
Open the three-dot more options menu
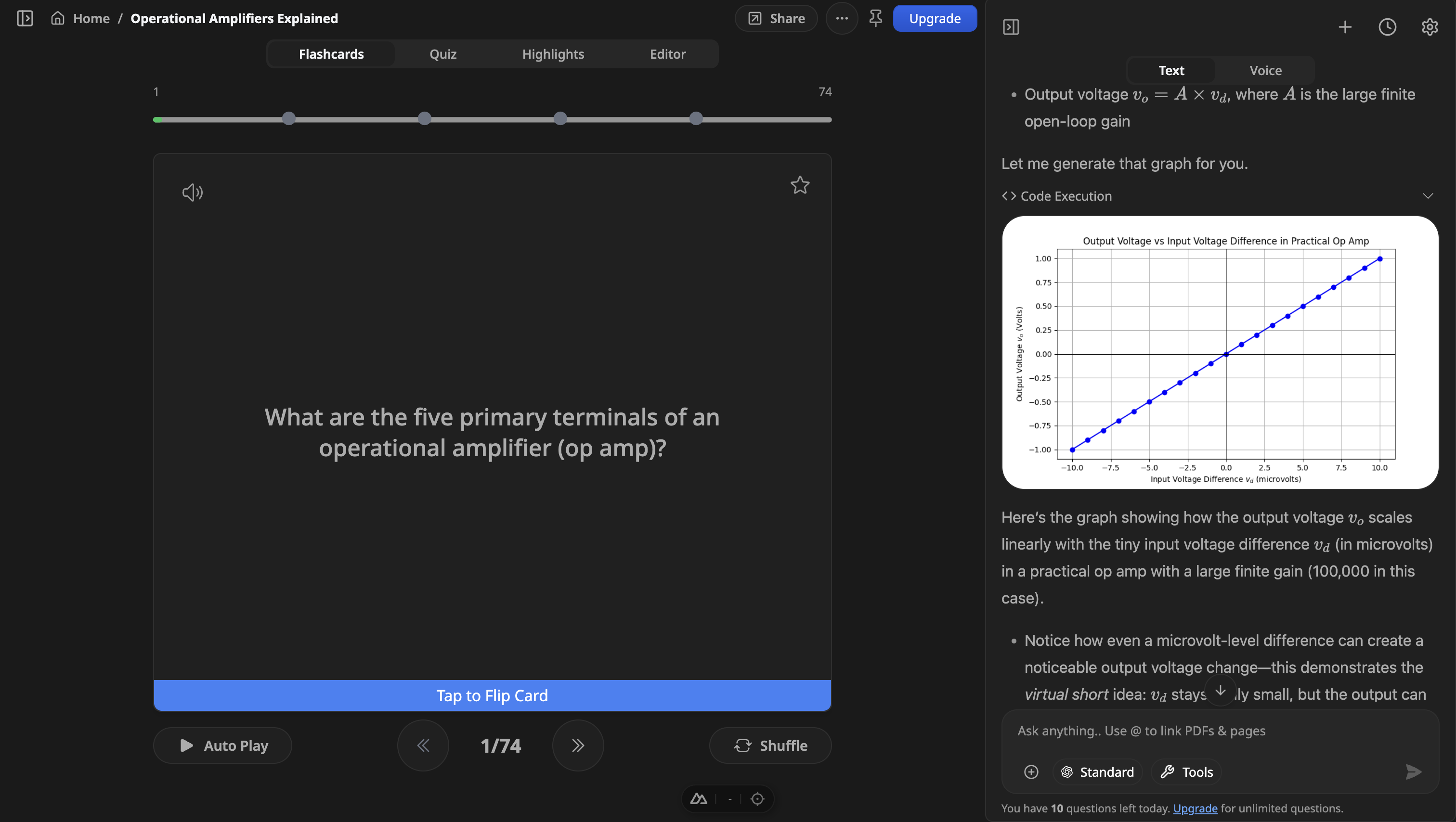tap(842, 19)
